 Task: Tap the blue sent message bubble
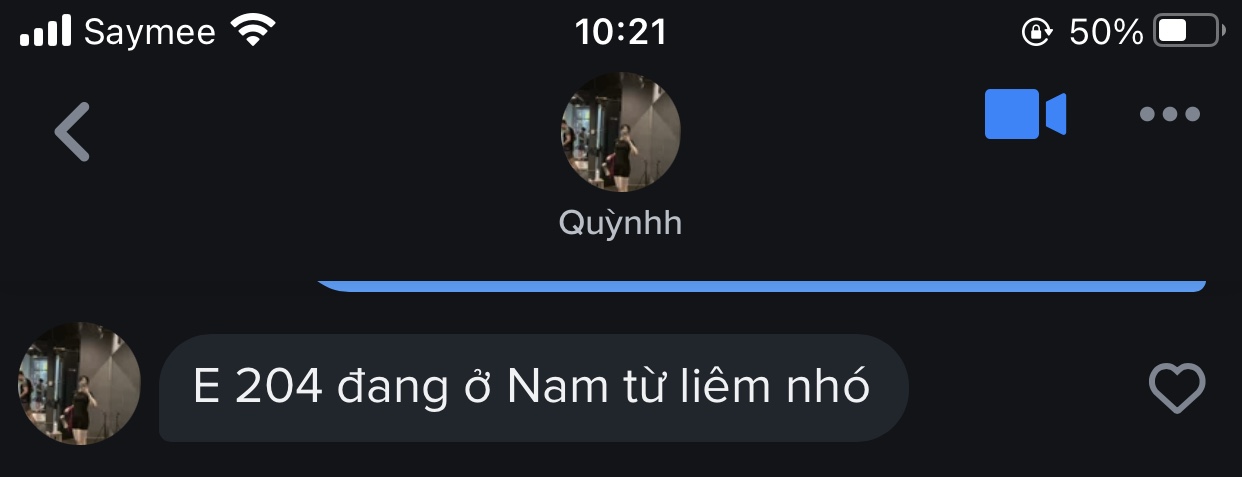pos(761,286)
